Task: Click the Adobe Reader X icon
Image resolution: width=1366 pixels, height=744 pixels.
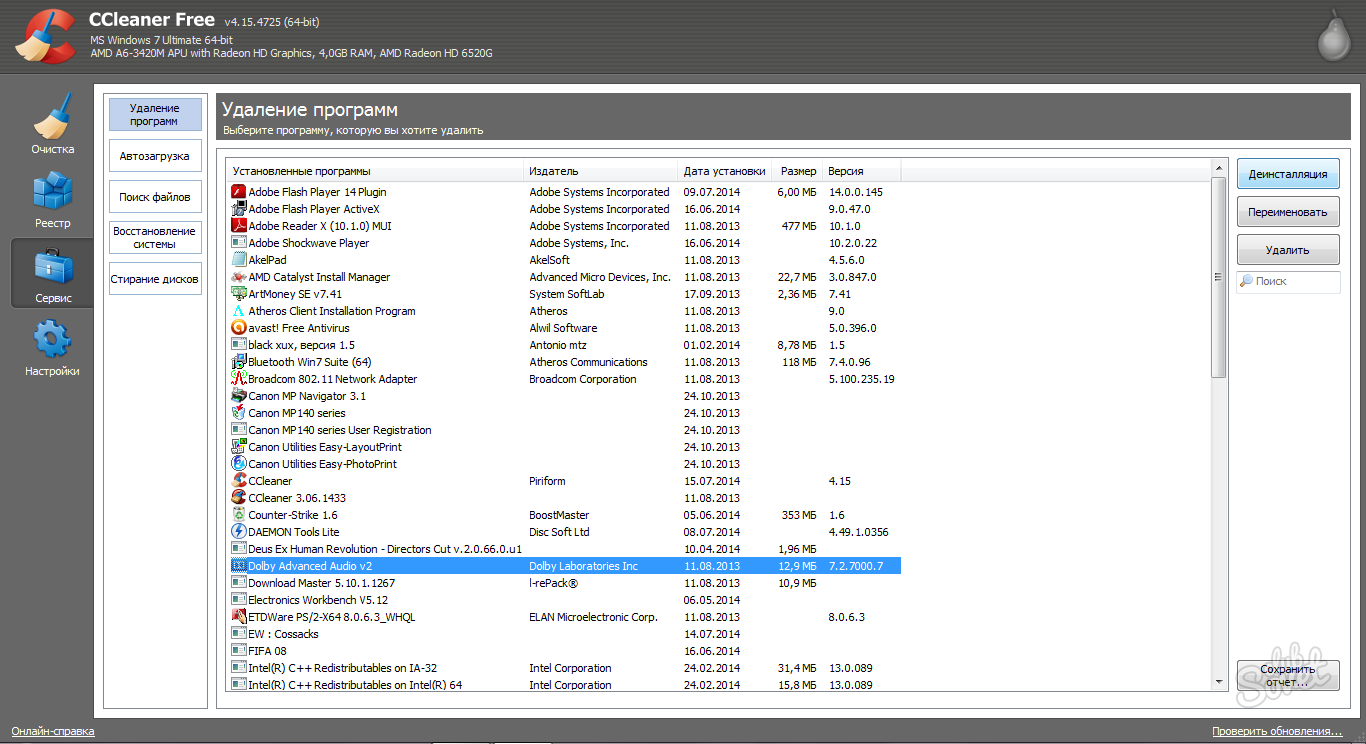Action: (239, 226)
